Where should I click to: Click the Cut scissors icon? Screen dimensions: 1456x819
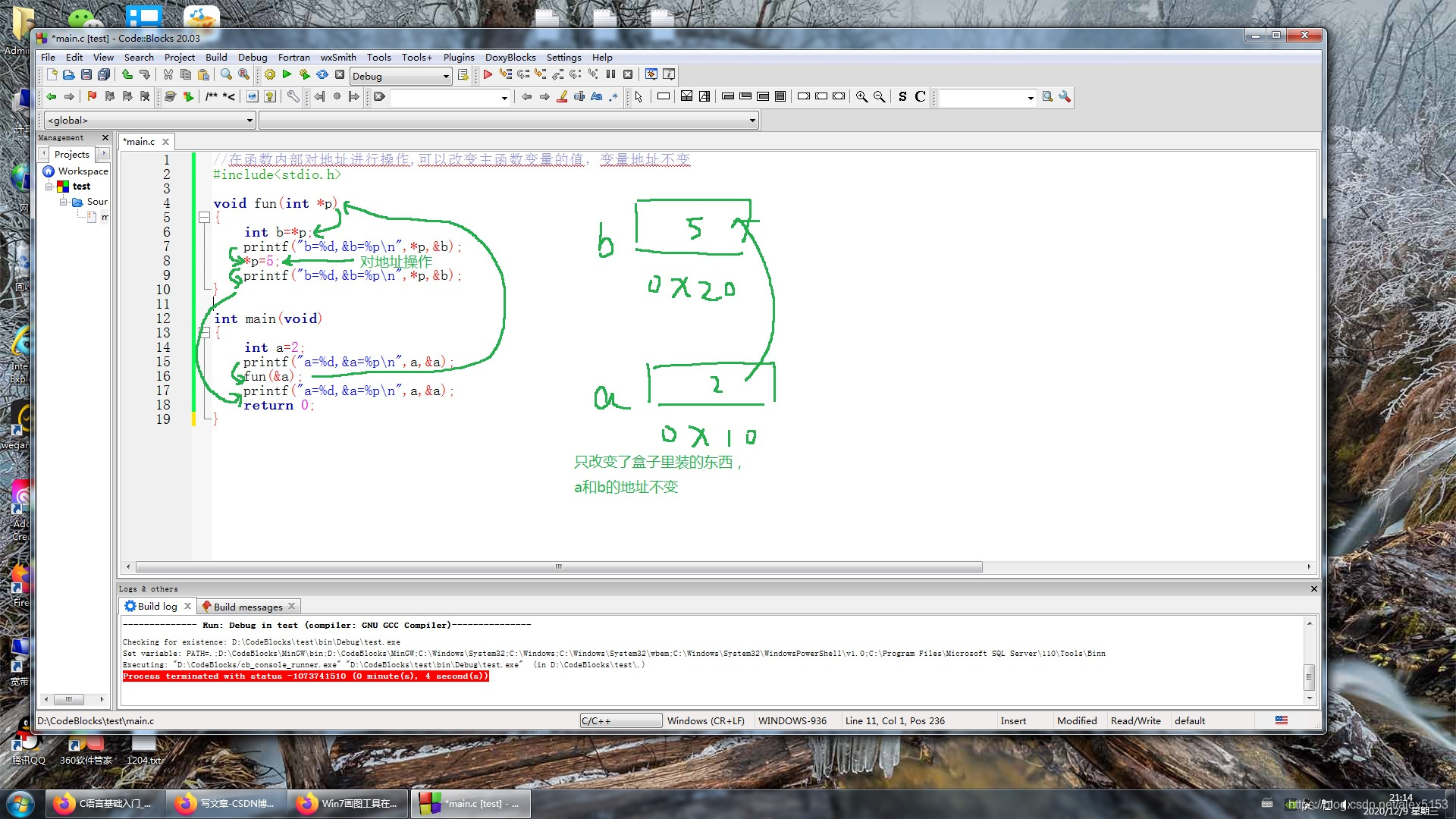click(x=168, y=74)
